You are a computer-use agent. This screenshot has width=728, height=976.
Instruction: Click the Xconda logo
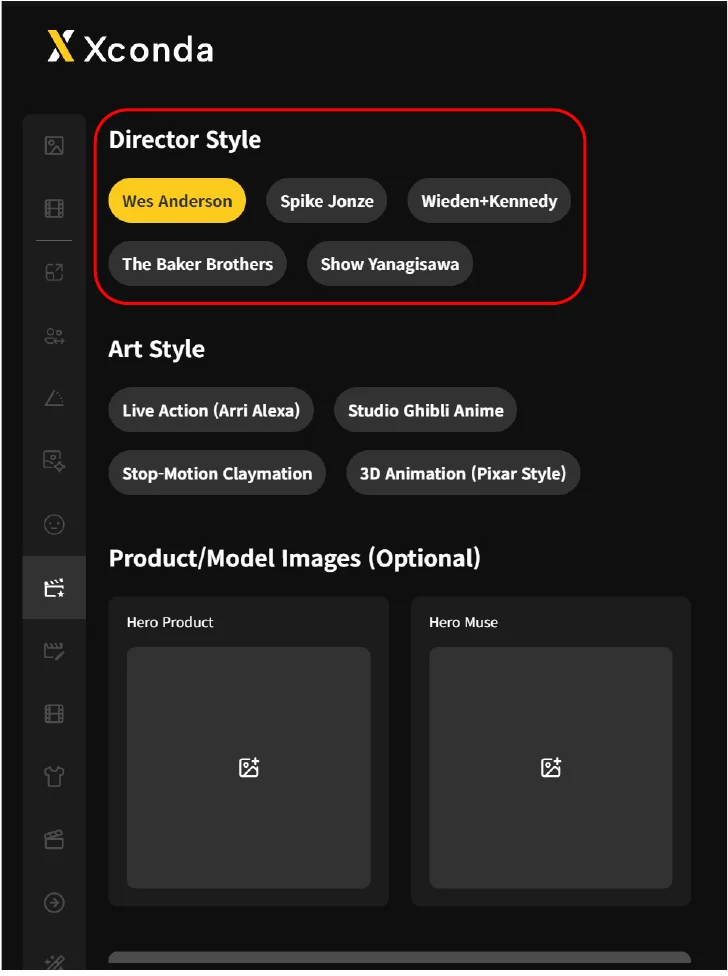(131, 47)
